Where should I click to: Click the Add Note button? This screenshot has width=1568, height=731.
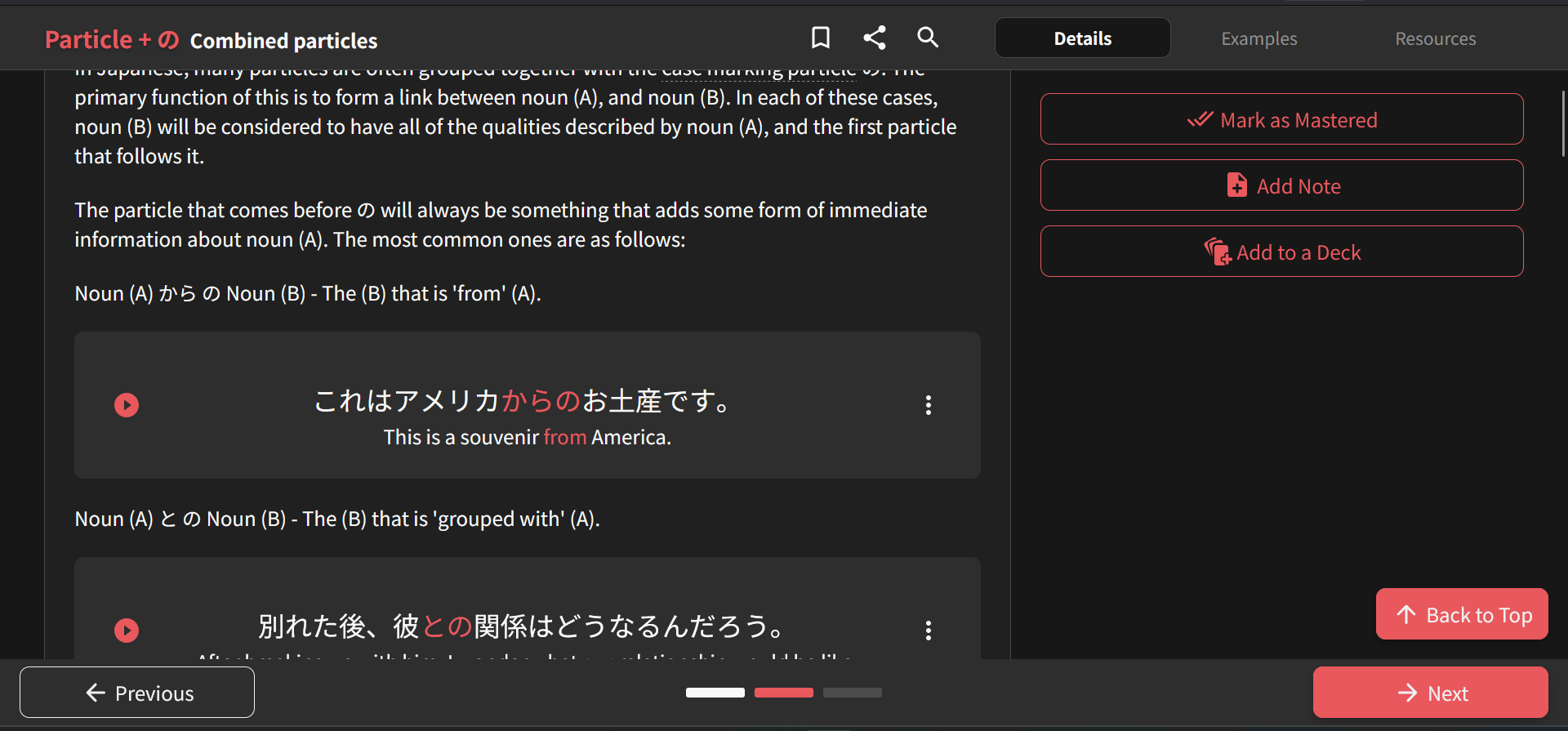coord(1281,186)
